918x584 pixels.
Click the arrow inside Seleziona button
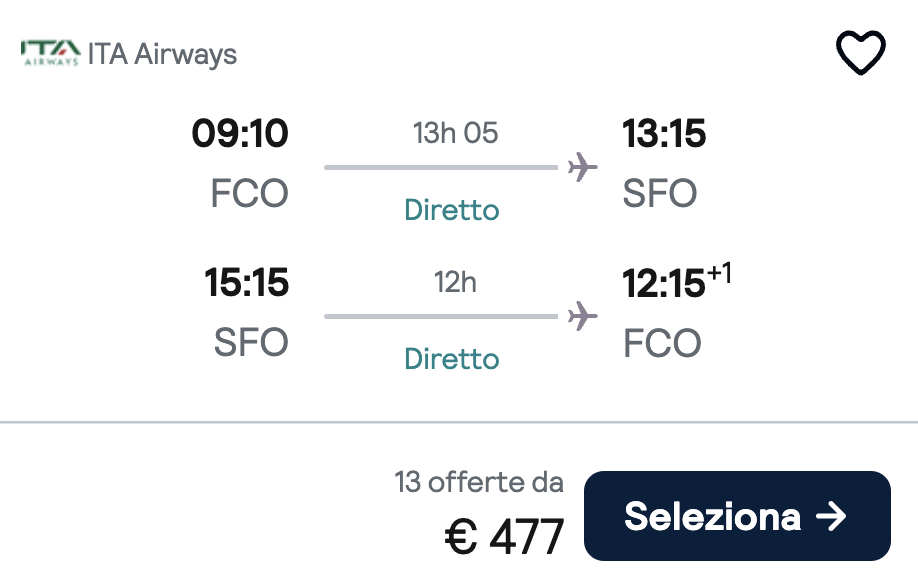click(x=831, y=516)
